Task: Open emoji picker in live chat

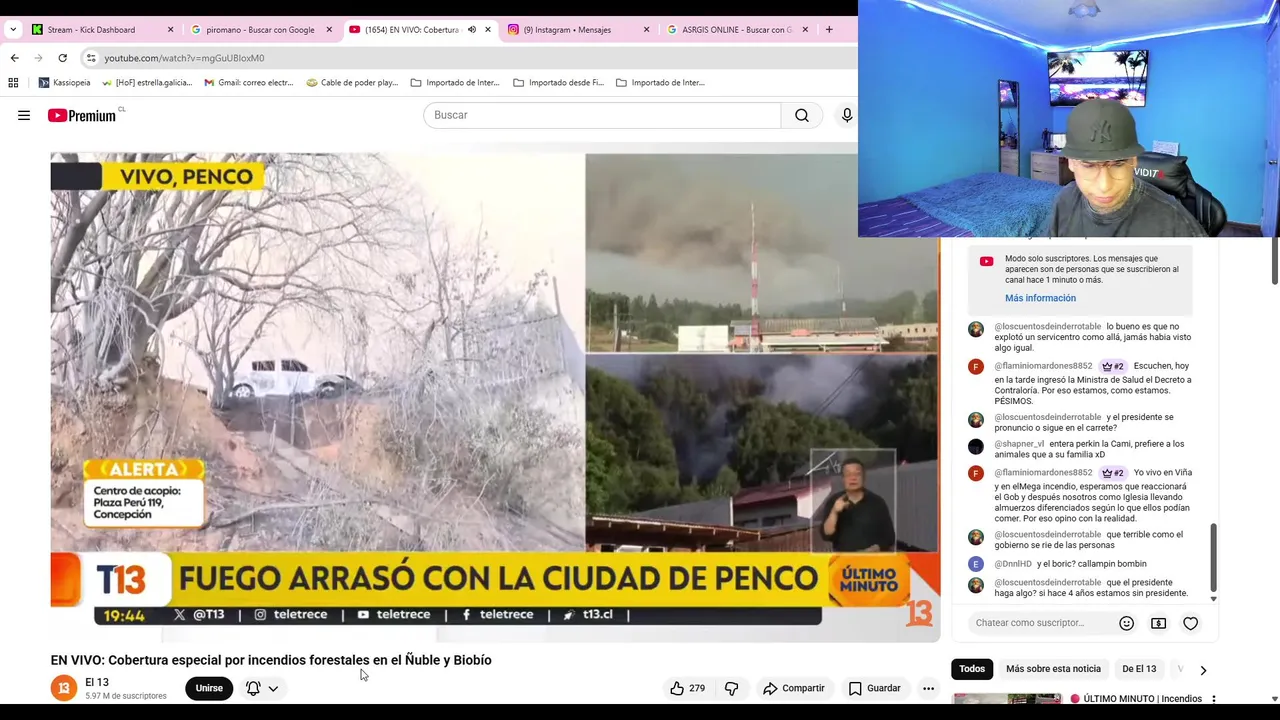Action: (x=1126, y=623)
